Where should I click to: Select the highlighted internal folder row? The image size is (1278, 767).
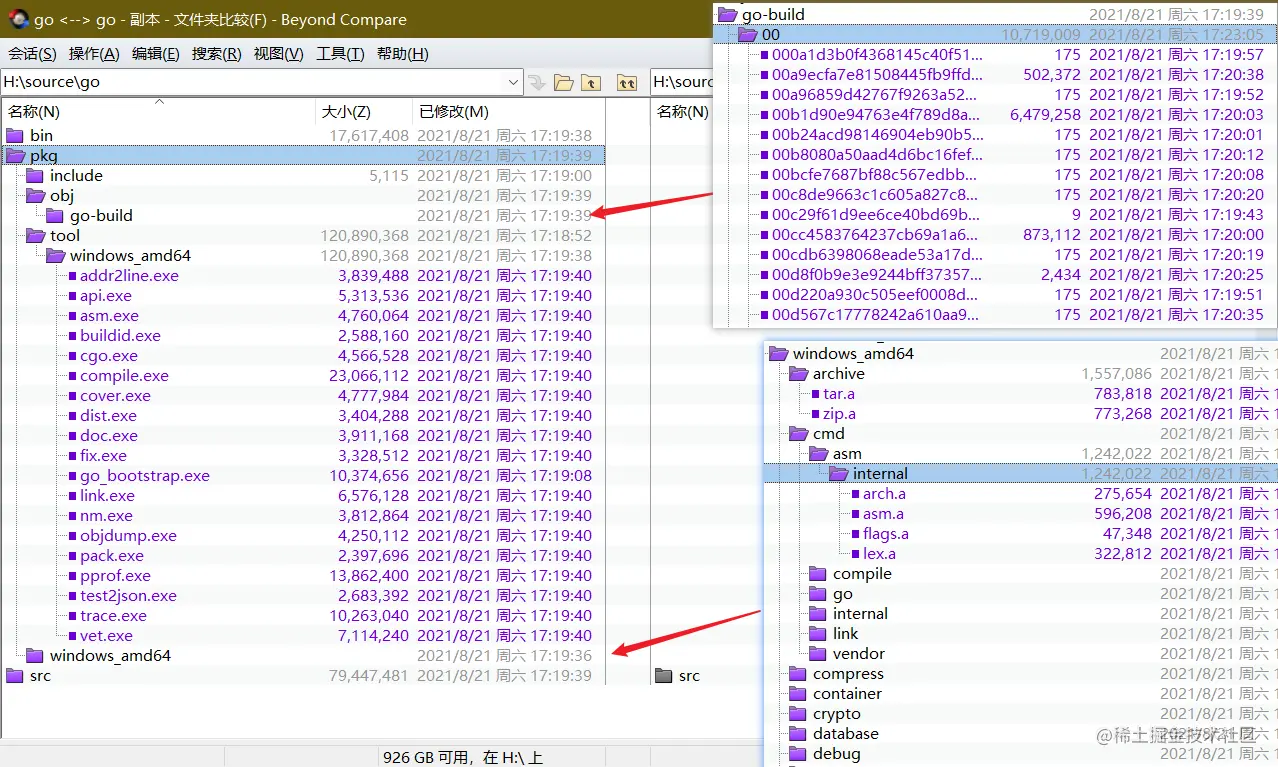click(x=1021, y=473)
